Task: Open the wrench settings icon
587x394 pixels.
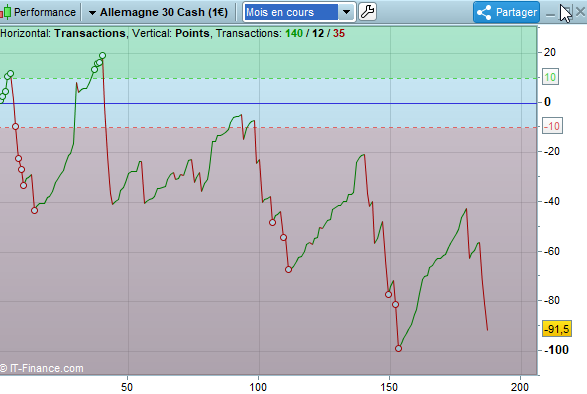Action: coord(367,12)
